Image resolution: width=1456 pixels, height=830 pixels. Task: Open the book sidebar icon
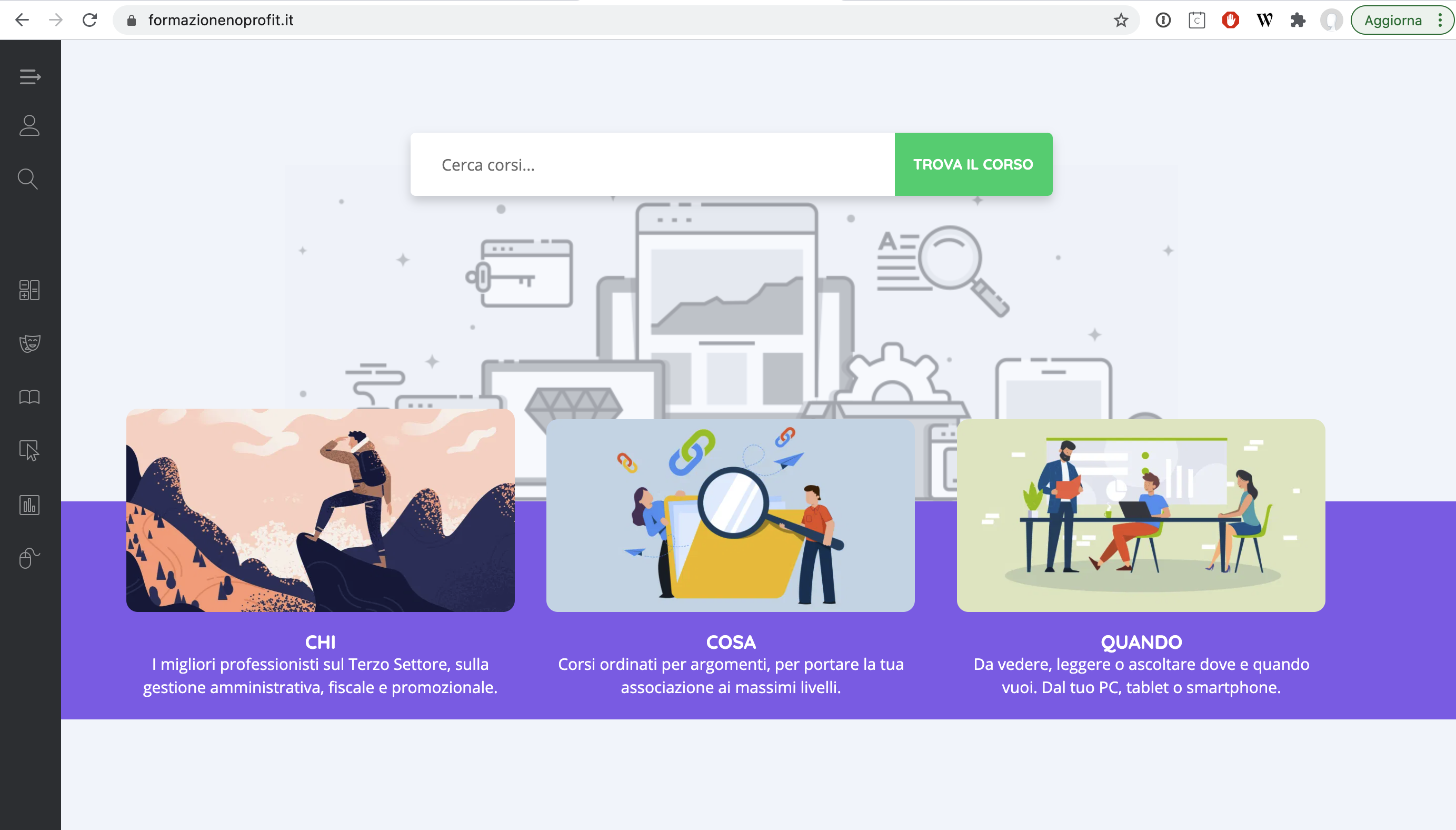(x=29, y=397)
